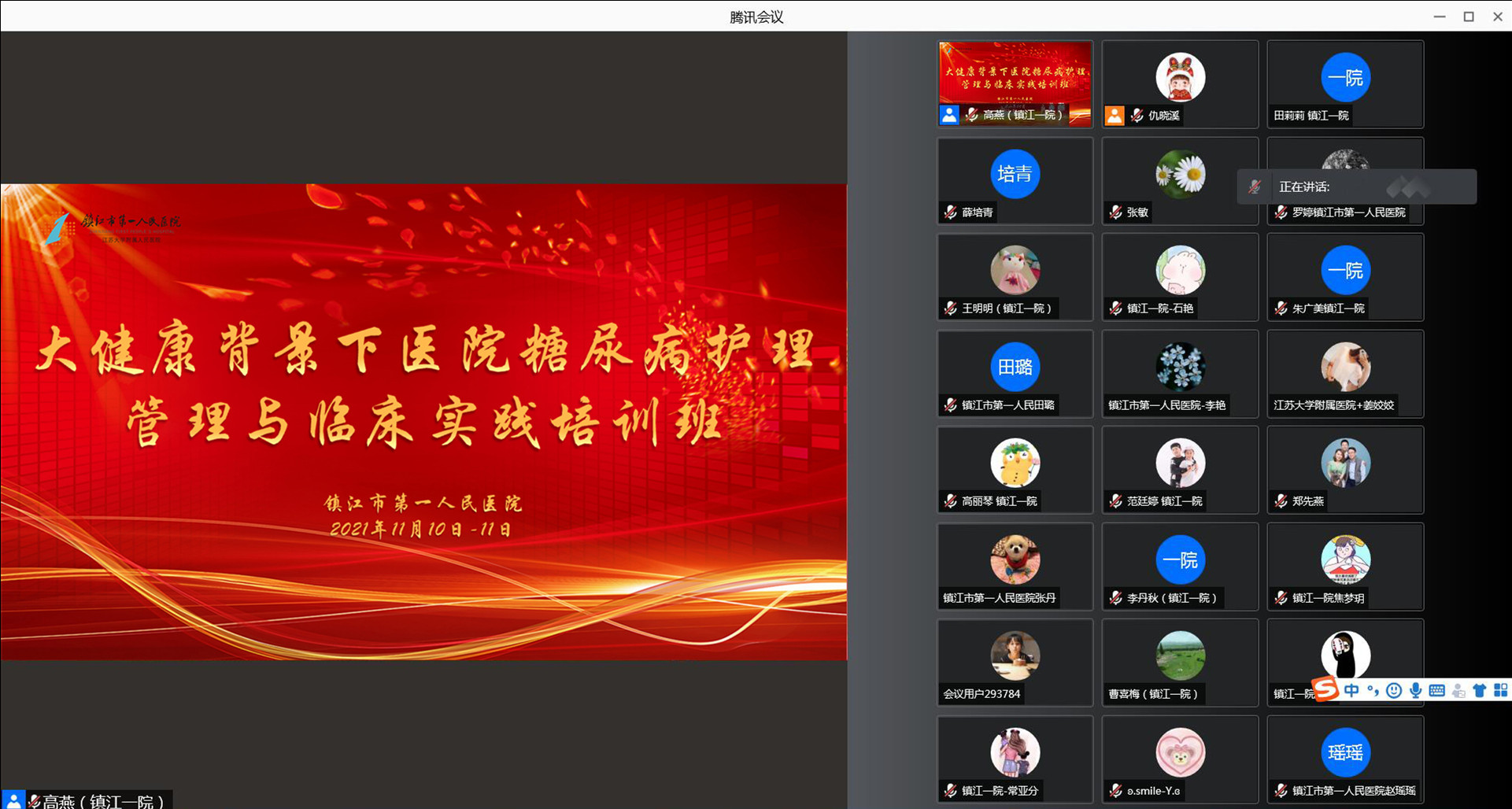This screenshot has height=809, width=1512.
Task: Click the name label 江苏大学附属医院+姜姣姣
Action: [1334, 405]
